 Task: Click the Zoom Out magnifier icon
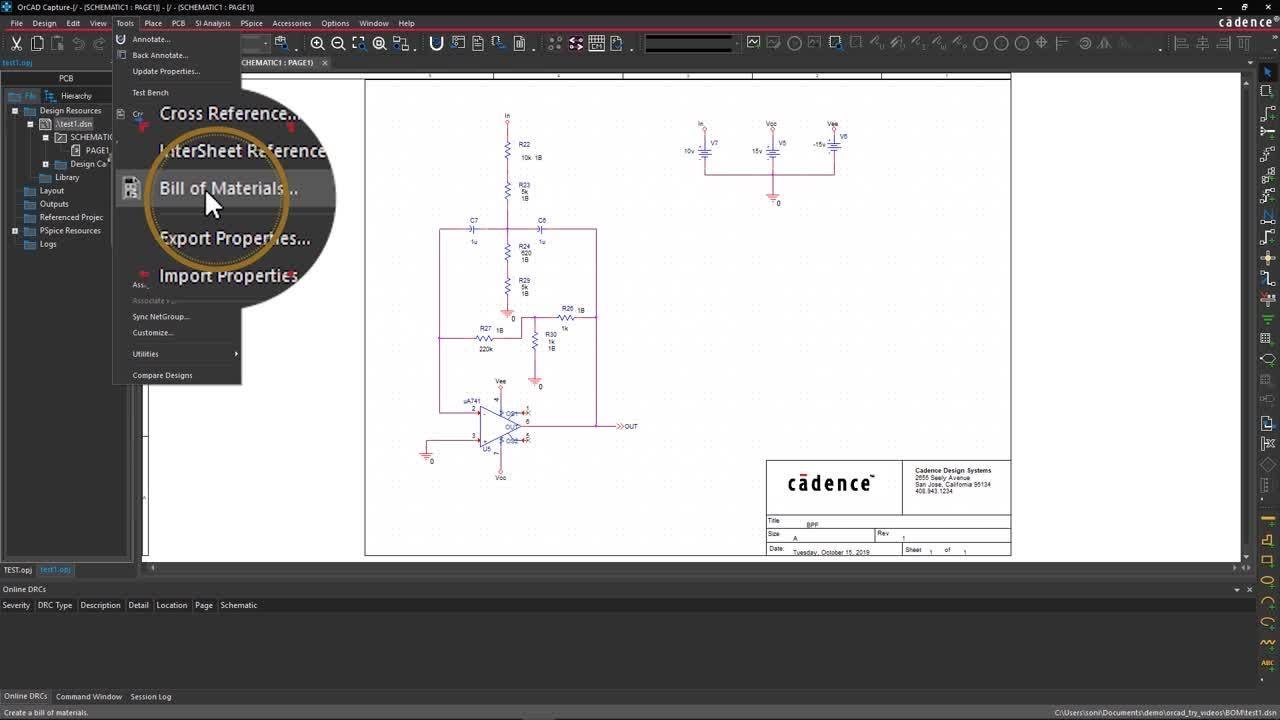[338, 43]
